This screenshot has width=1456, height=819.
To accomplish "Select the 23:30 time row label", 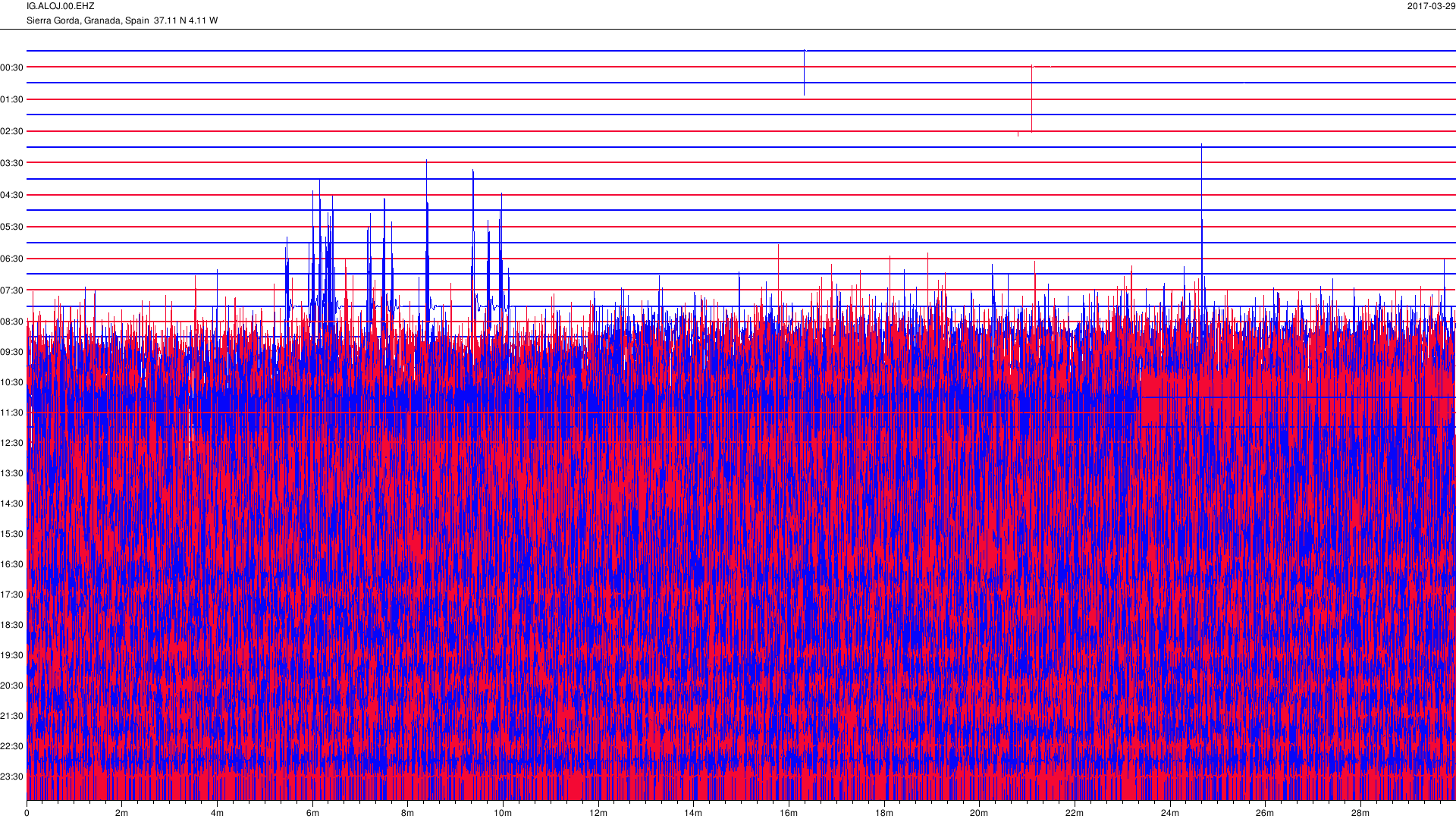I will click(12, 777).
